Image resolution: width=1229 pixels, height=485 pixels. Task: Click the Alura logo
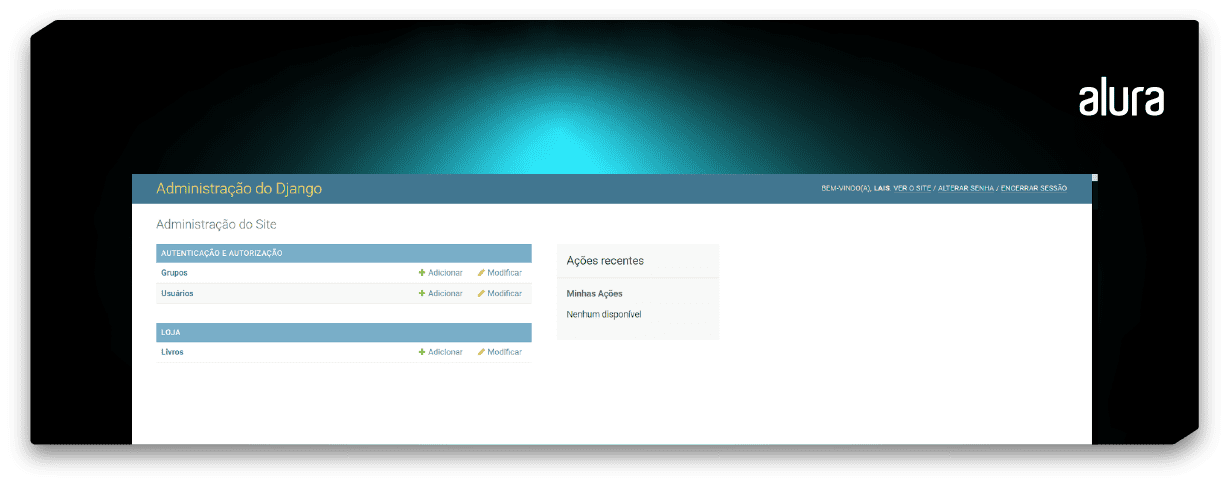[1120, 100]
